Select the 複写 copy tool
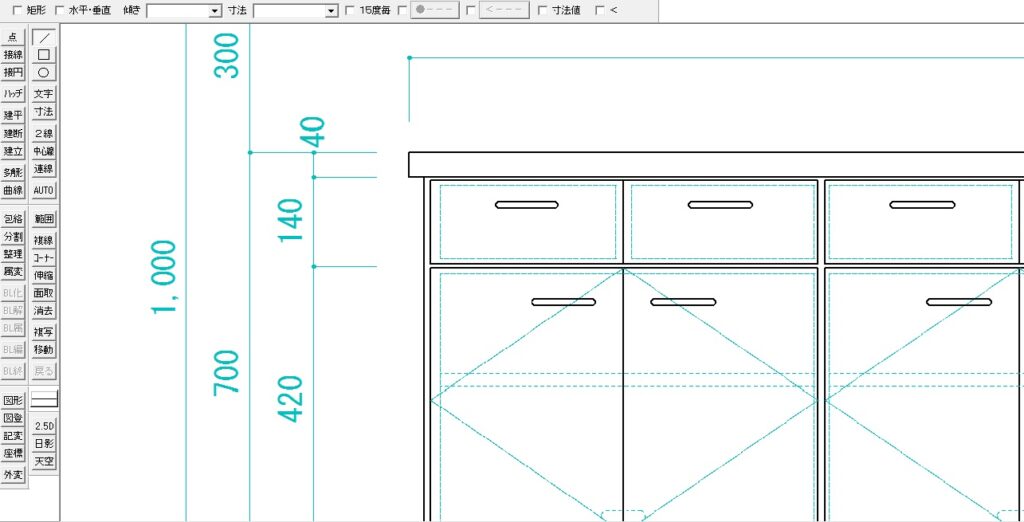This screenshot has height=522, width=1024. click(43, 331)
